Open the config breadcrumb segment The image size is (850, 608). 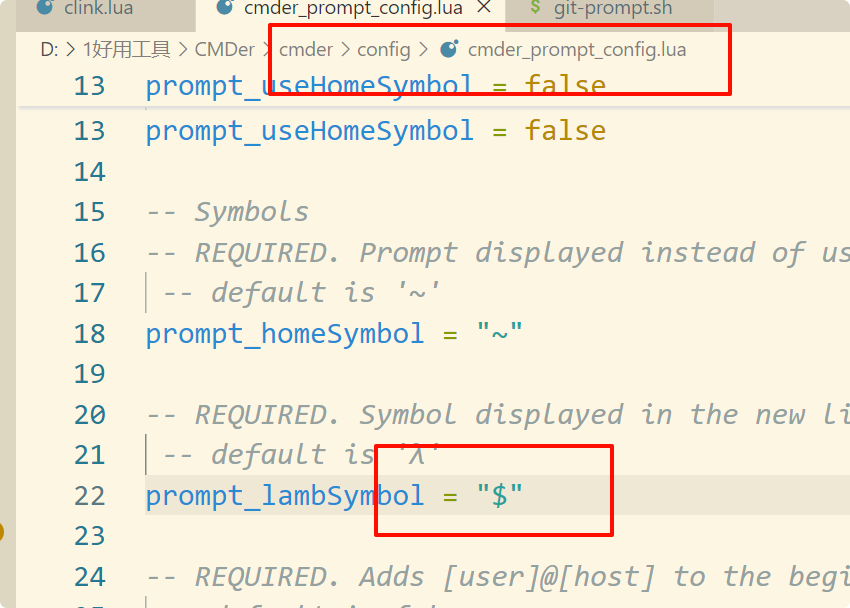pos(384,49)
